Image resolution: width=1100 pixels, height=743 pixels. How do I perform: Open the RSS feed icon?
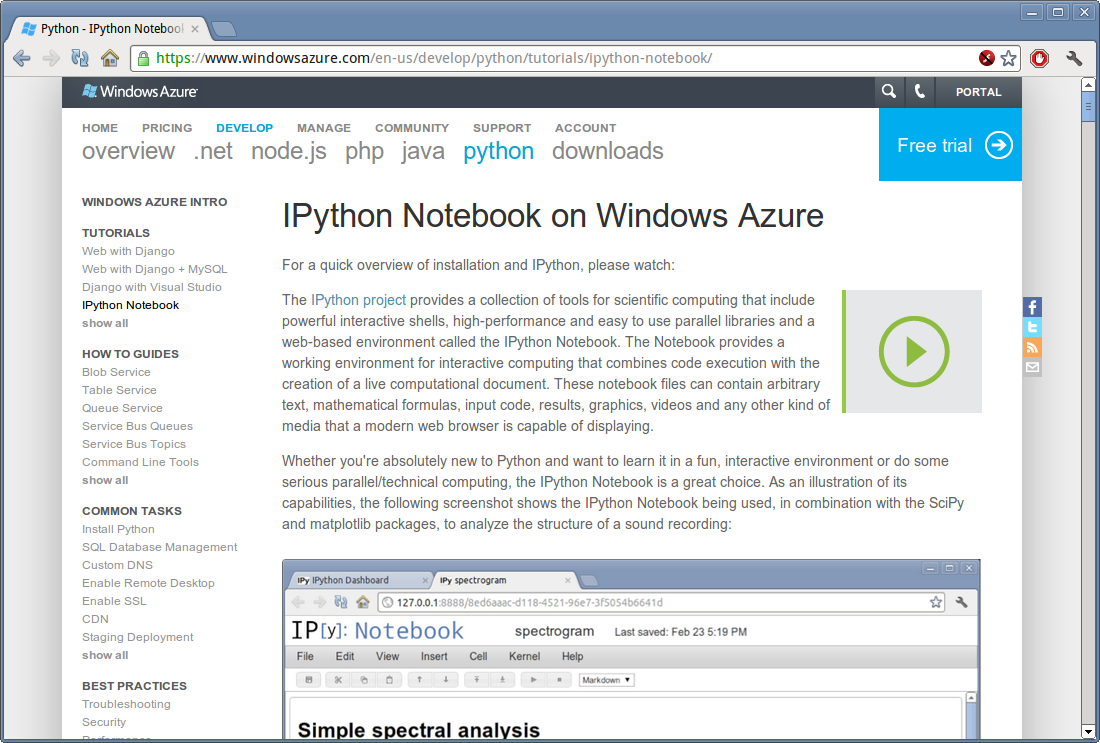click(1032, 347)
